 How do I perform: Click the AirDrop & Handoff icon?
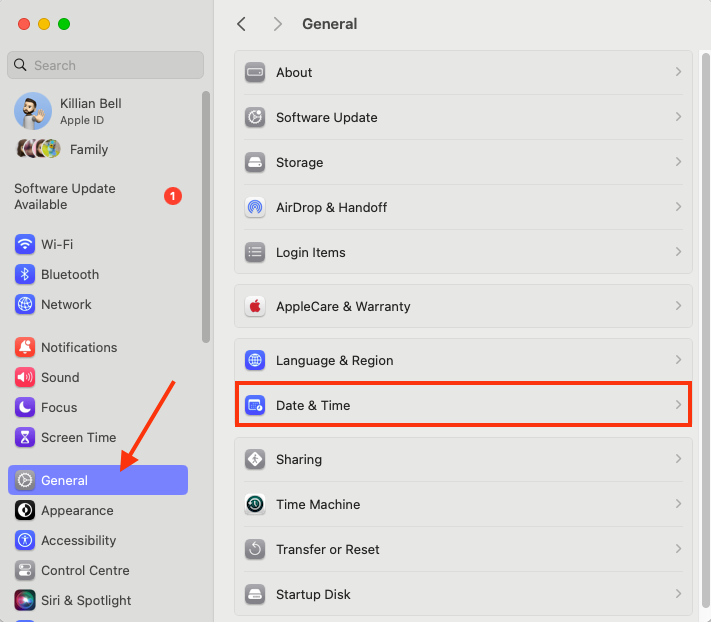[x=255, y=207]
